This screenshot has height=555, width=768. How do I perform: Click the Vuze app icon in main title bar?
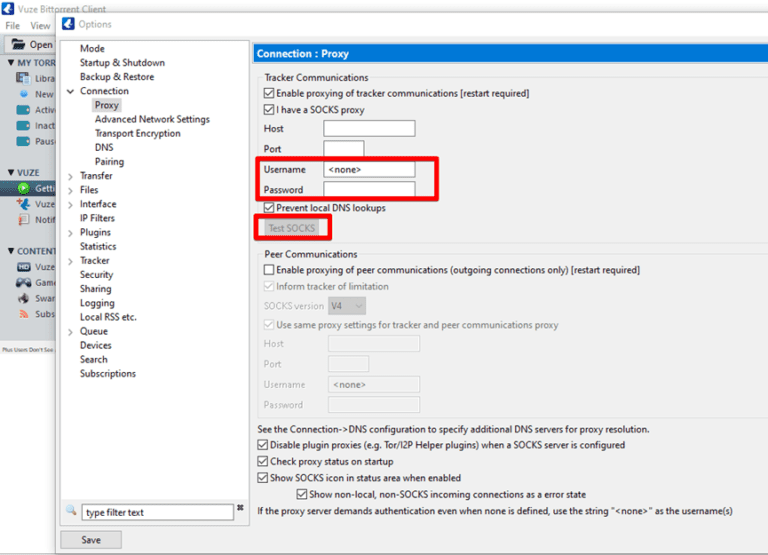(7, 8)
